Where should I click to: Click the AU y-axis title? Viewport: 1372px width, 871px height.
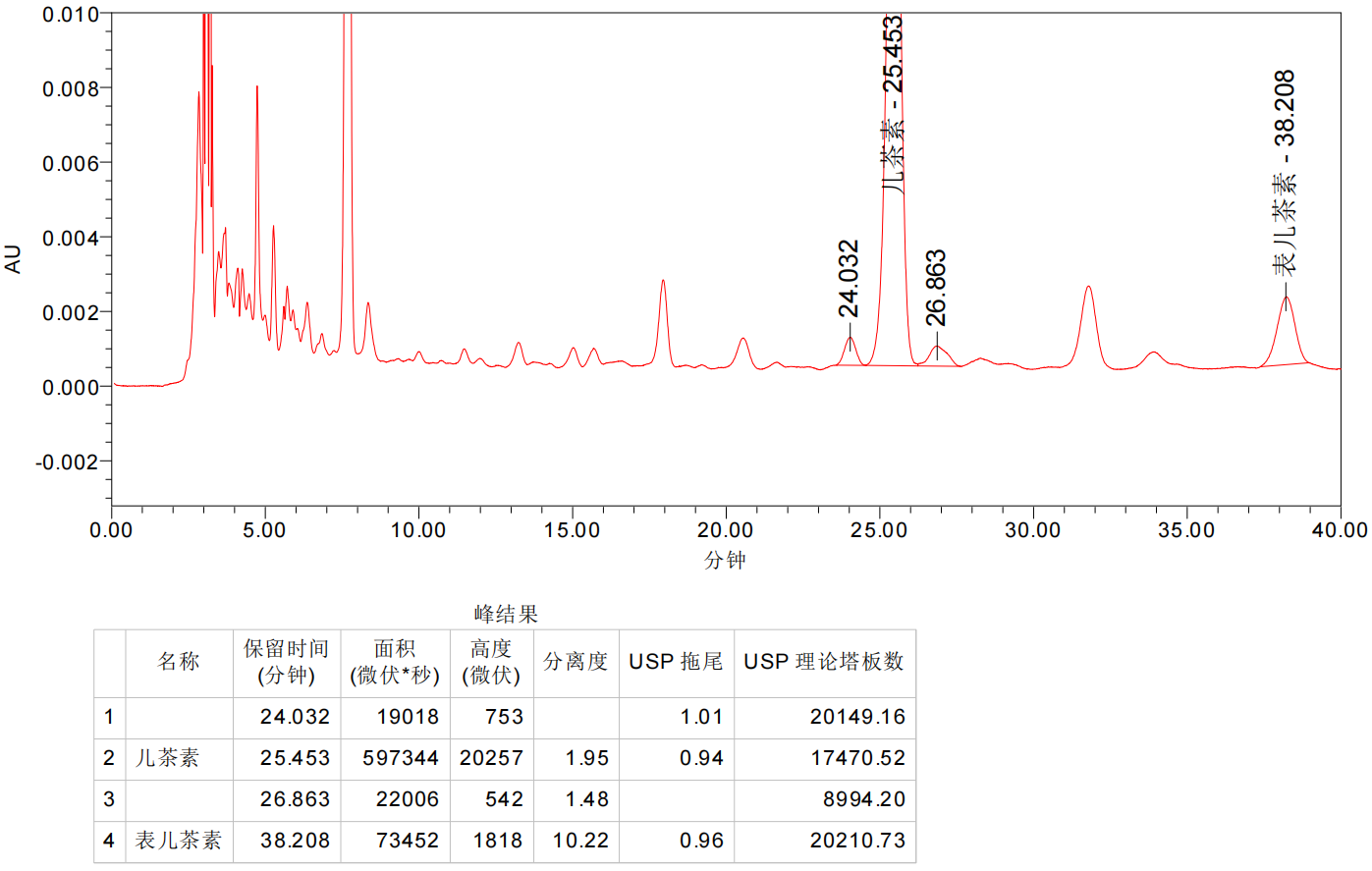tap(13, 259)
